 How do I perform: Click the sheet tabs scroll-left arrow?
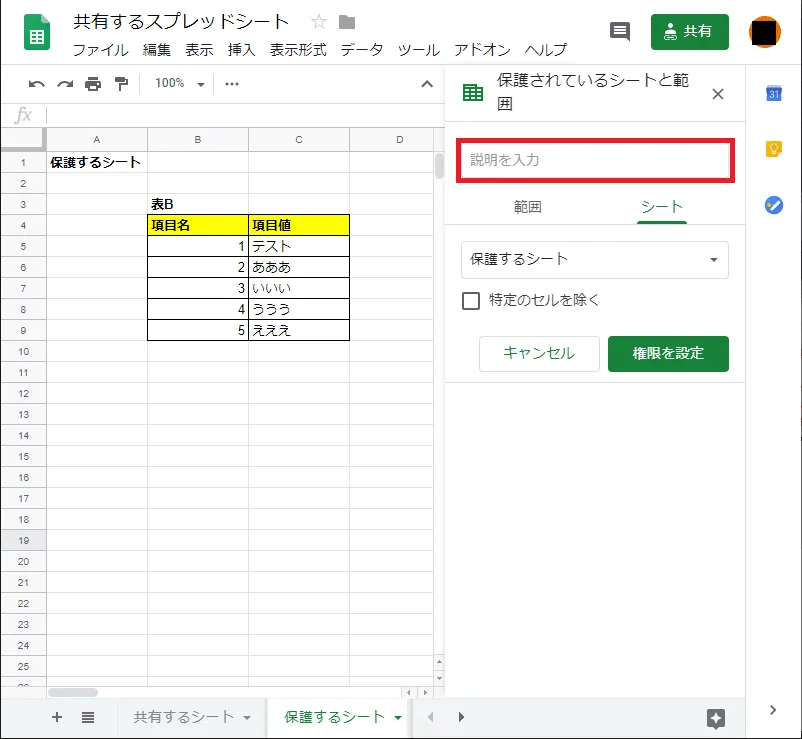431,717
